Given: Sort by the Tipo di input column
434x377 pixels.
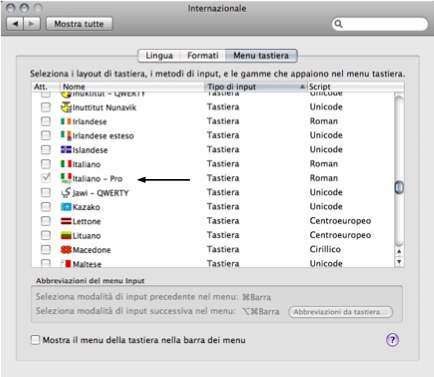Looking at the screenshot, I should 255,87.
